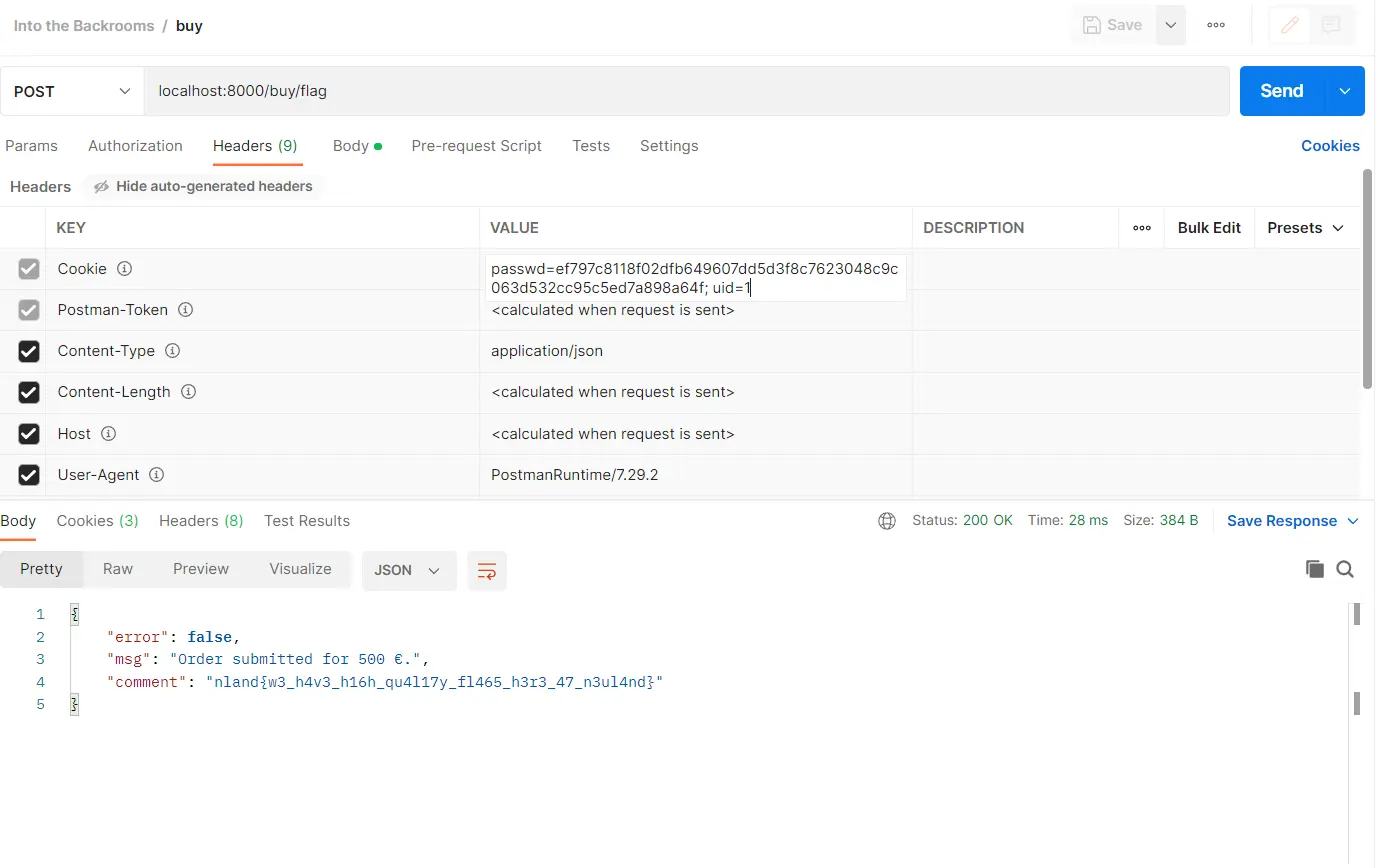This screenshot has height=868, width=1381.
Task: Click the three-dots more actions icon
Action: click(x=1216, y=26)
